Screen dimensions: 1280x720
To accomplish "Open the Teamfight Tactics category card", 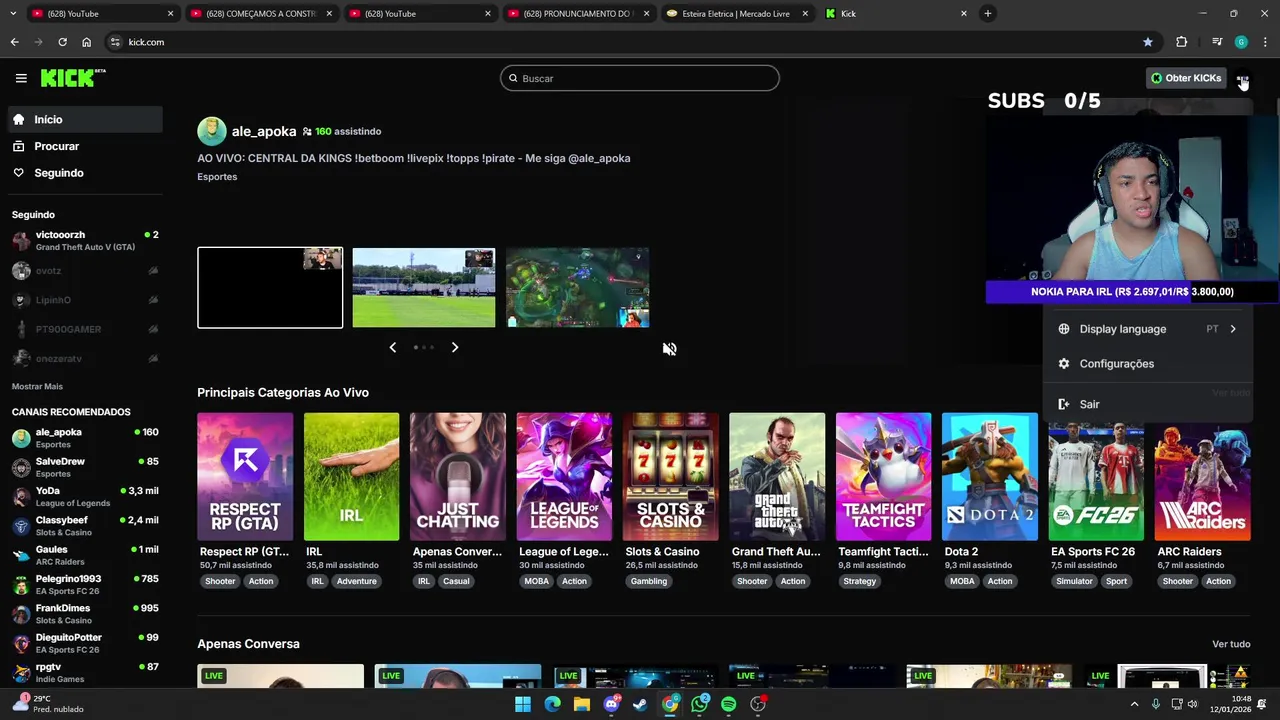I will [x=883, y=477].
